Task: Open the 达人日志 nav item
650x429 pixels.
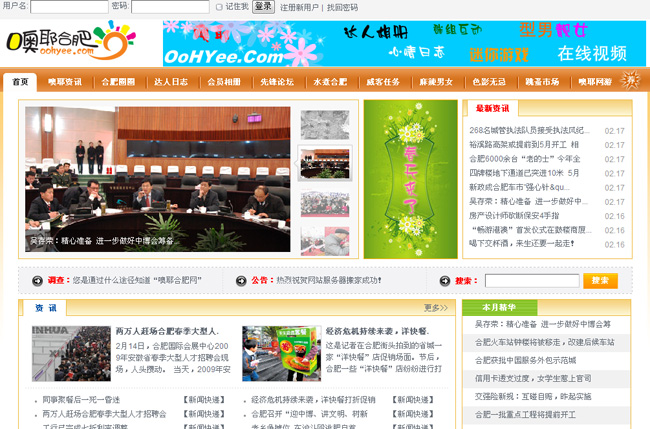Action: 171,82
